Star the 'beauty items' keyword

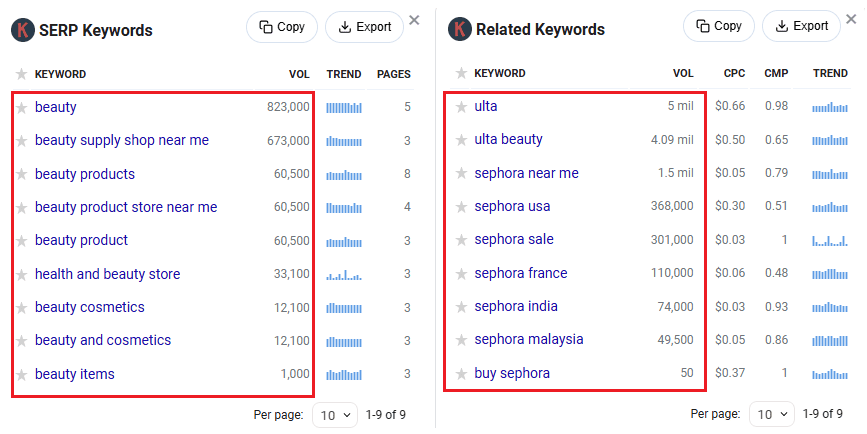22,374
